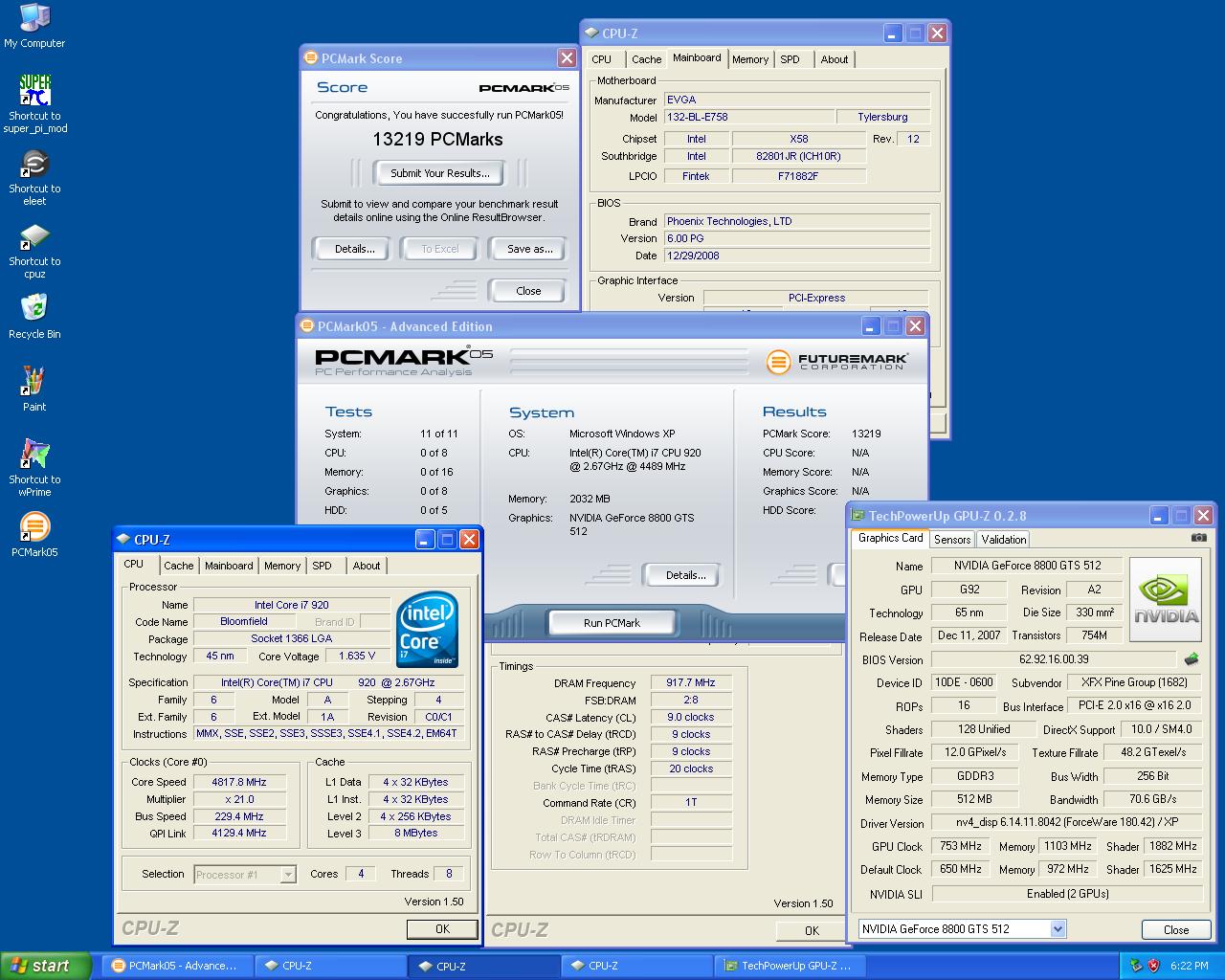Screen dimensions: 1225x980
Task: Click the first CPU-Z taskbar button
Action: (331, 967)
